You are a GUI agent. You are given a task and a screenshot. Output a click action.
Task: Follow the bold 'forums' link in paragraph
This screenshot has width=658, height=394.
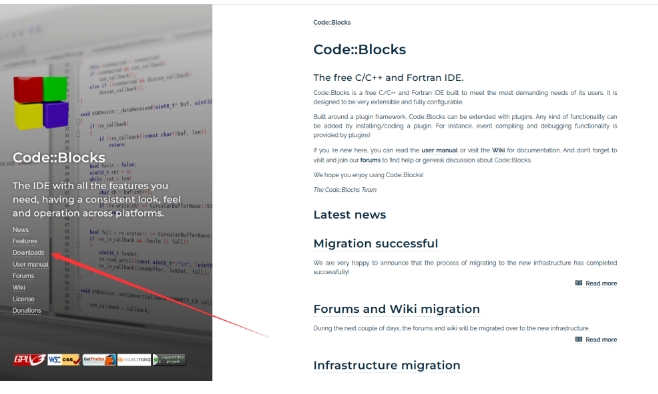point(370,160)
